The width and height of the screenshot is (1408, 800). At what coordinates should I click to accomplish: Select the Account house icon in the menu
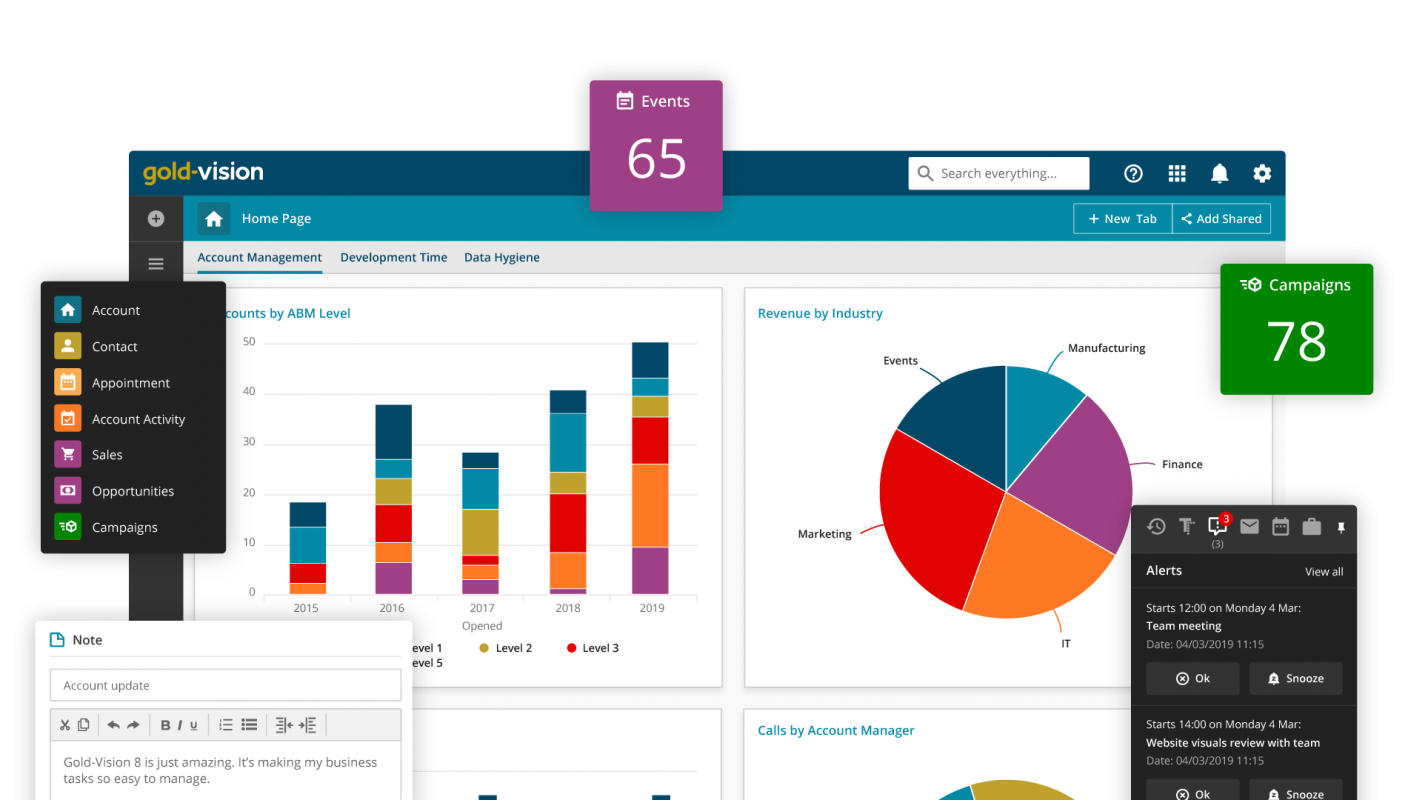[x=67, y=310]
